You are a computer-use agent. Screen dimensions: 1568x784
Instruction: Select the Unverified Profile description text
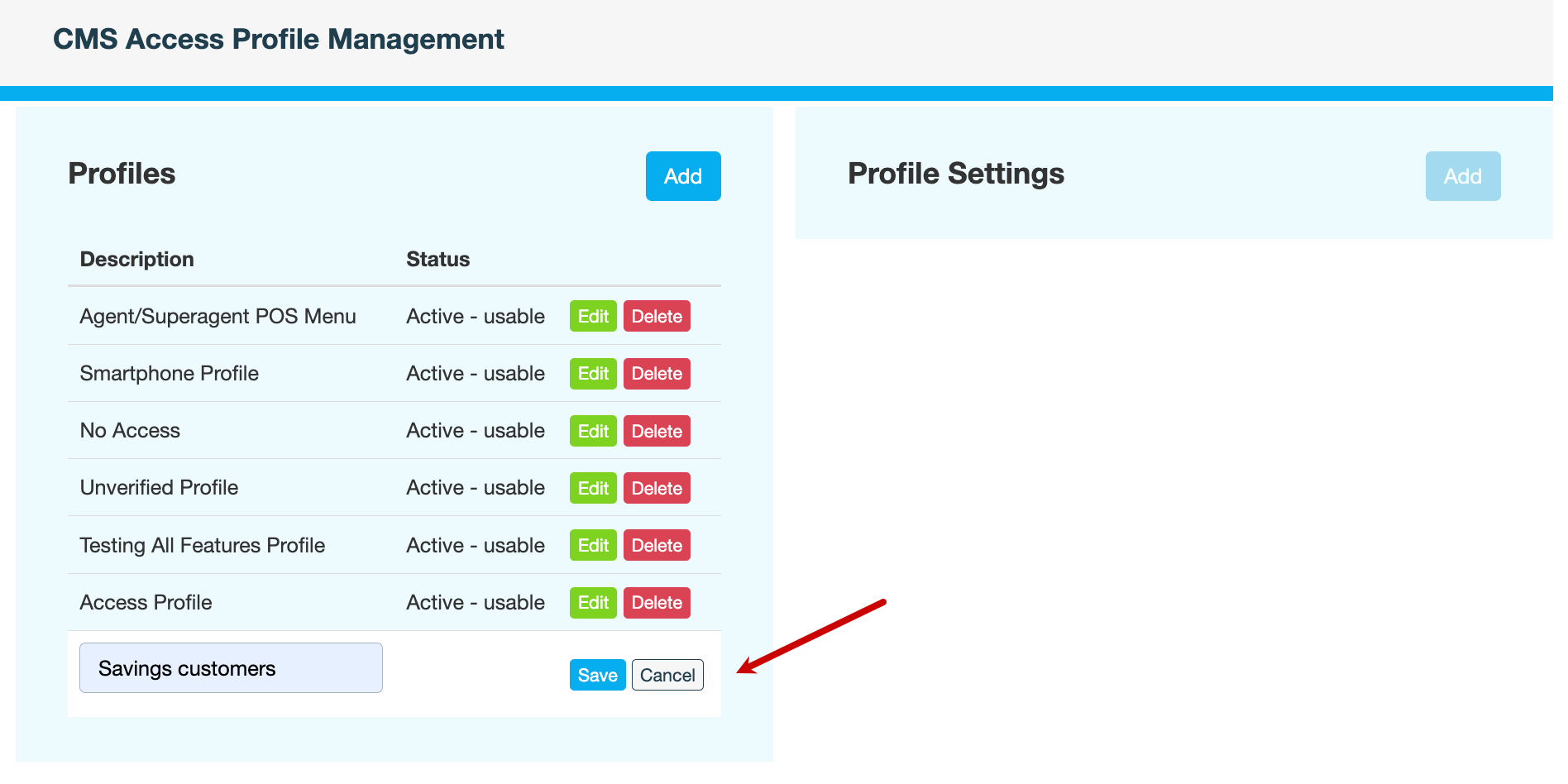click(x=159, y=488)
